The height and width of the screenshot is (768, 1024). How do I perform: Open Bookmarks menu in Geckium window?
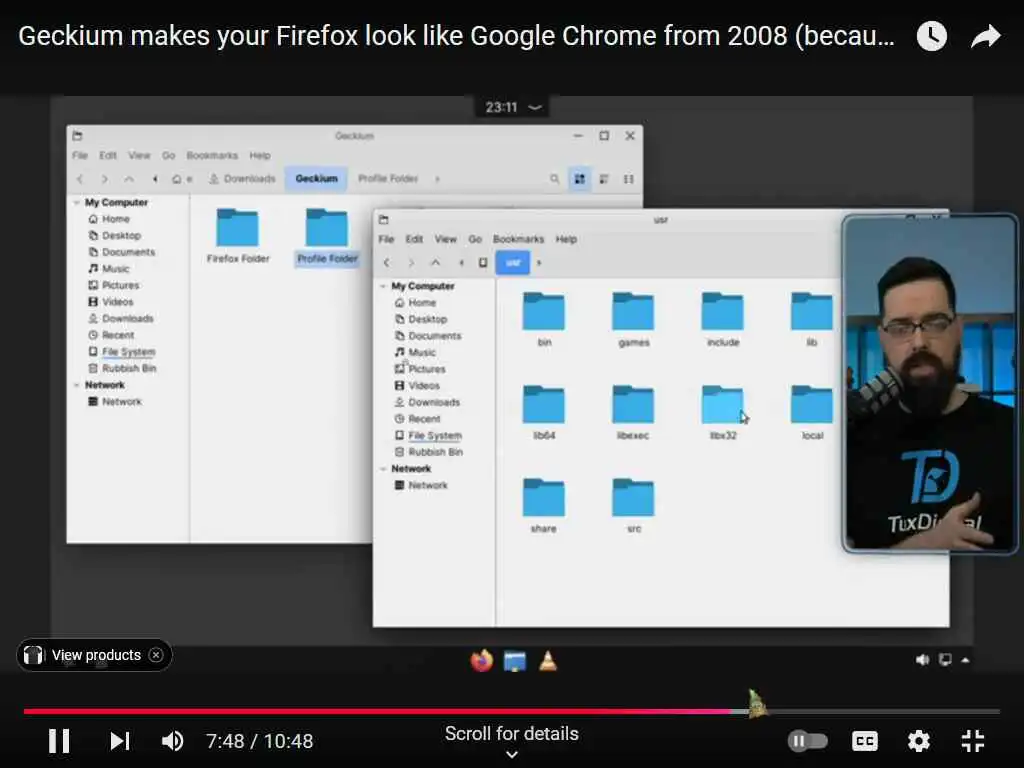(212, 155)
